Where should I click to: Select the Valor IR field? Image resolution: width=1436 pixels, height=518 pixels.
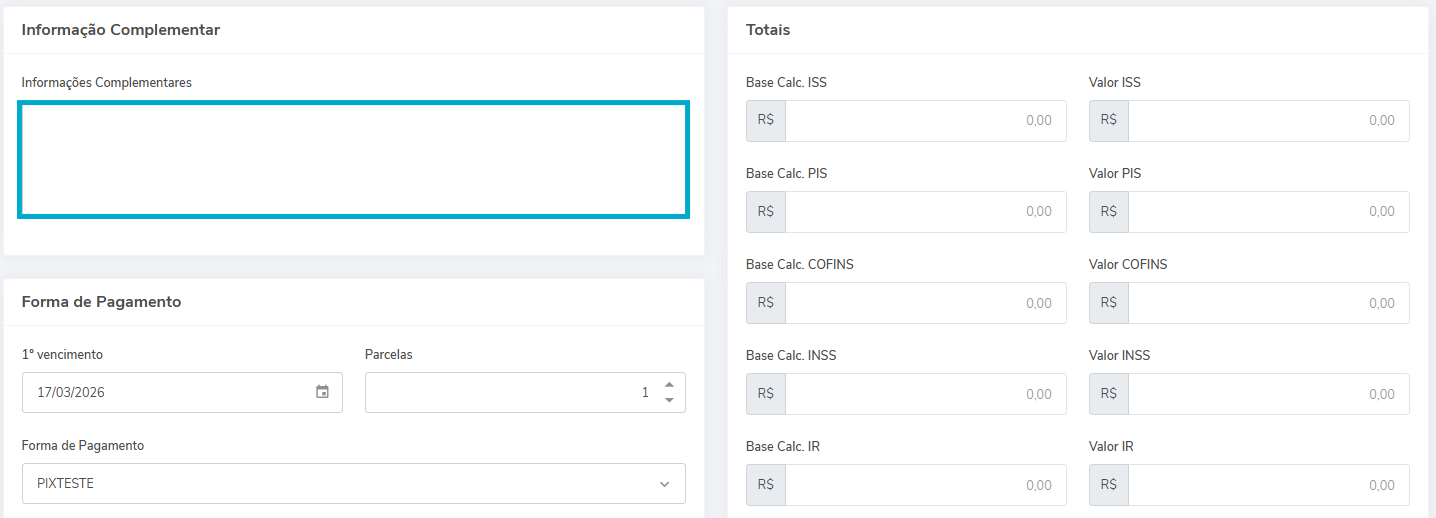coord(1268,485)
